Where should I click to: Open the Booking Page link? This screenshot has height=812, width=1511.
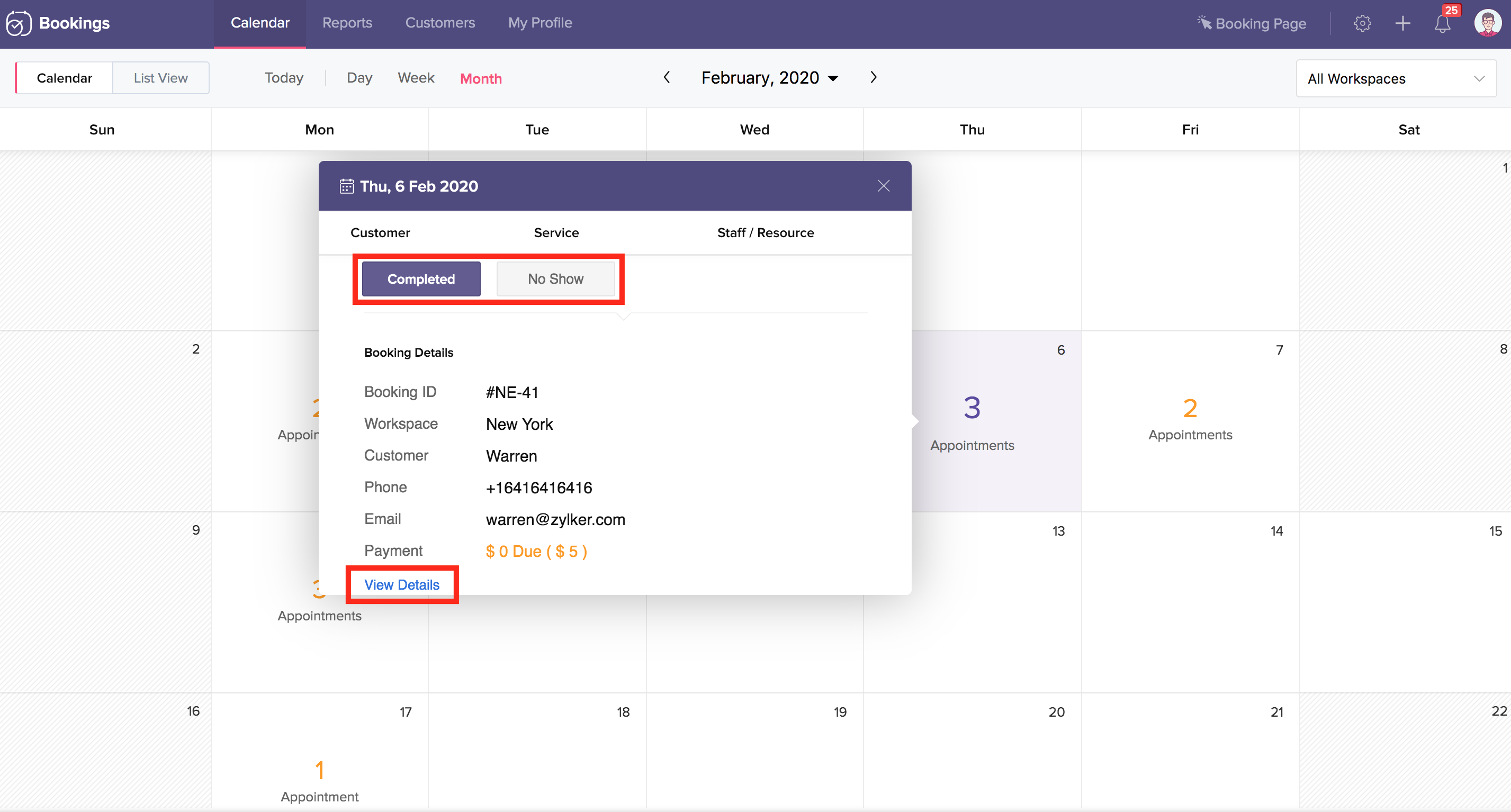1252,23
